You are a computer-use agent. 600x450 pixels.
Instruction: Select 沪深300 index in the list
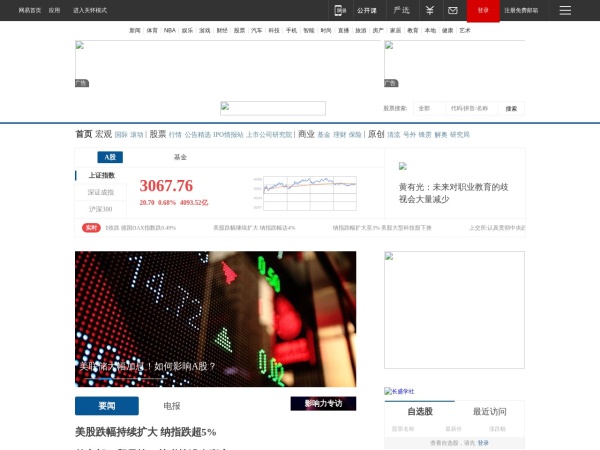click(101, 209)
